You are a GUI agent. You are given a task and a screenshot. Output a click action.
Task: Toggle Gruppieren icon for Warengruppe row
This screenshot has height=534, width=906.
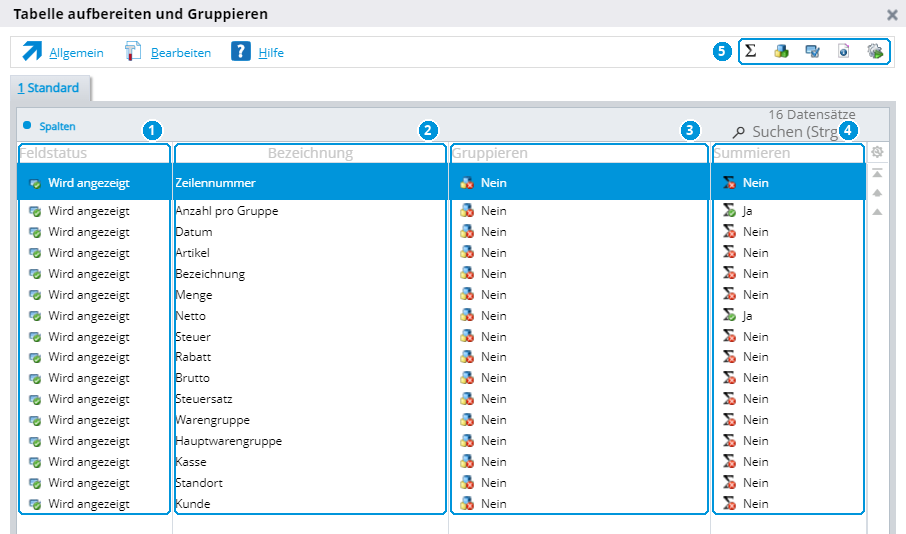(467, 420)
